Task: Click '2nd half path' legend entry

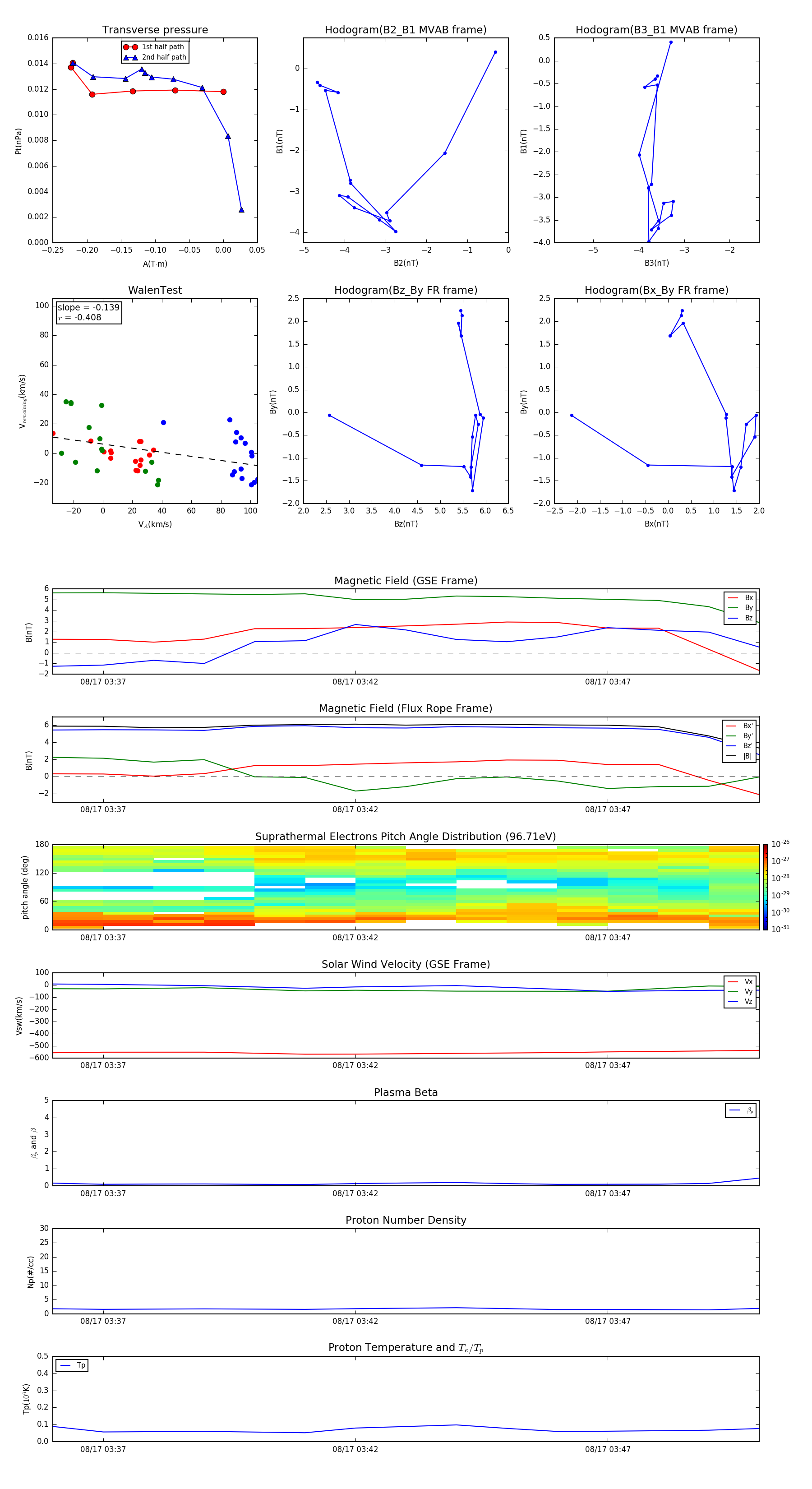Action: (x=155, y=57)
